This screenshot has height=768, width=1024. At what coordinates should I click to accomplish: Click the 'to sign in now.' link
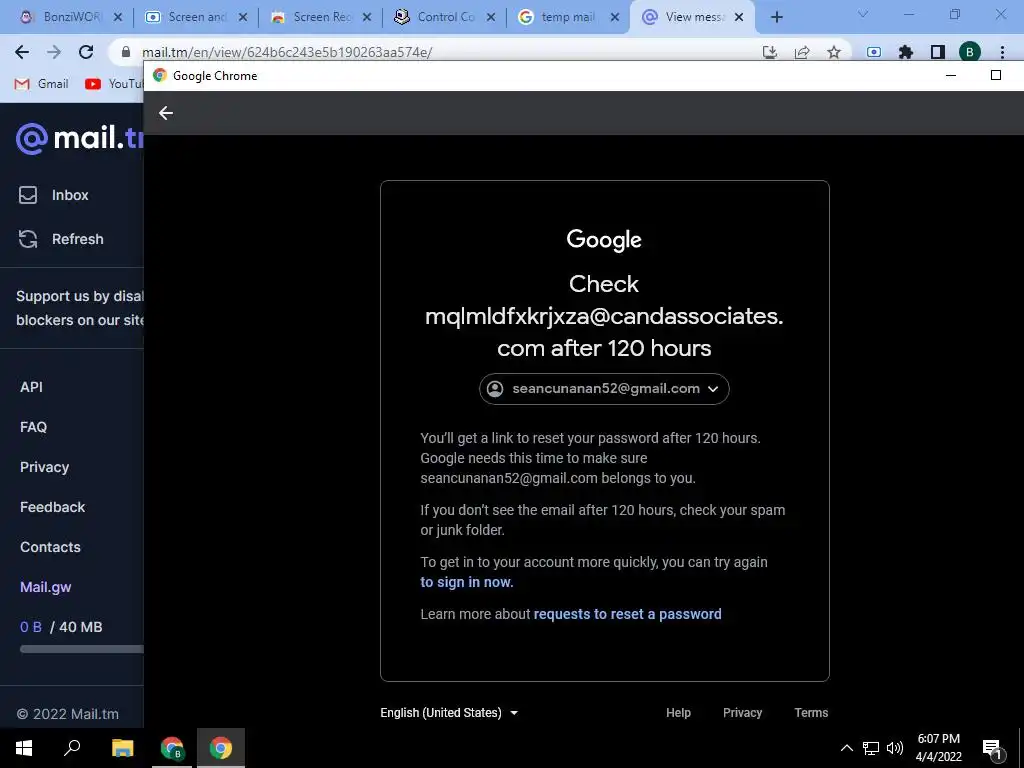(x=466, y=582)
